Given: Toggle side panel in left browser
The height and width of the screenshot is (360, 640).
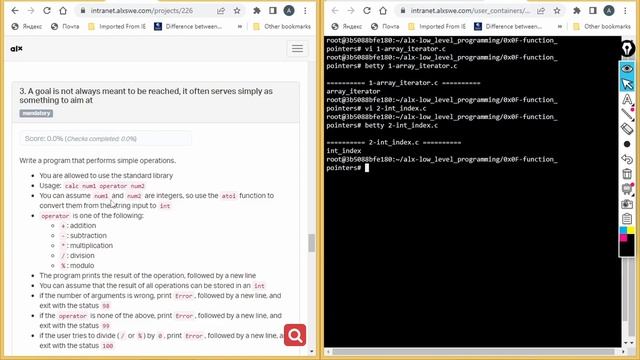Looking at the screenshot, I should point(273,11).
